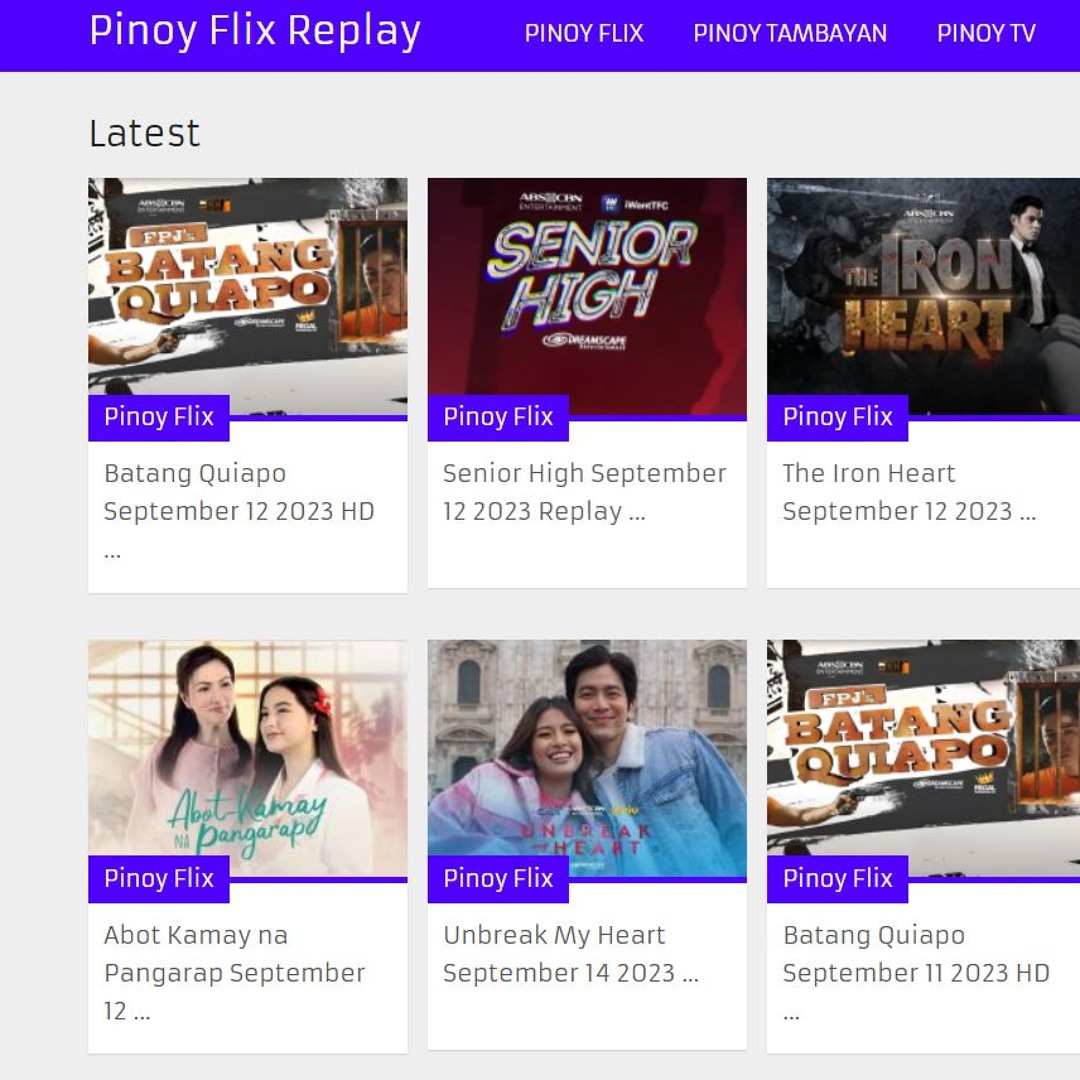Open the PINOY TV menu item
The height and width of the screenshot is (1080, 1080).
click(x=988, y=33)
